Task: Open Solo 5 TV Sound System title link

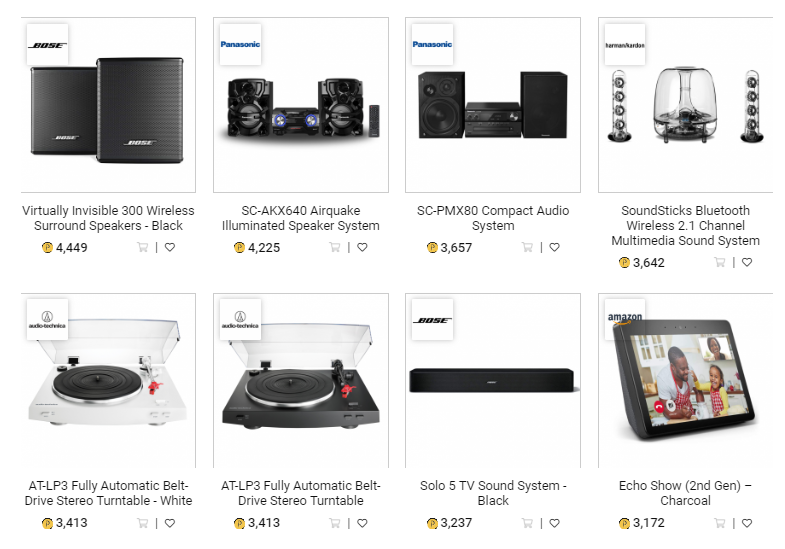Action: [x=493, y=493]
